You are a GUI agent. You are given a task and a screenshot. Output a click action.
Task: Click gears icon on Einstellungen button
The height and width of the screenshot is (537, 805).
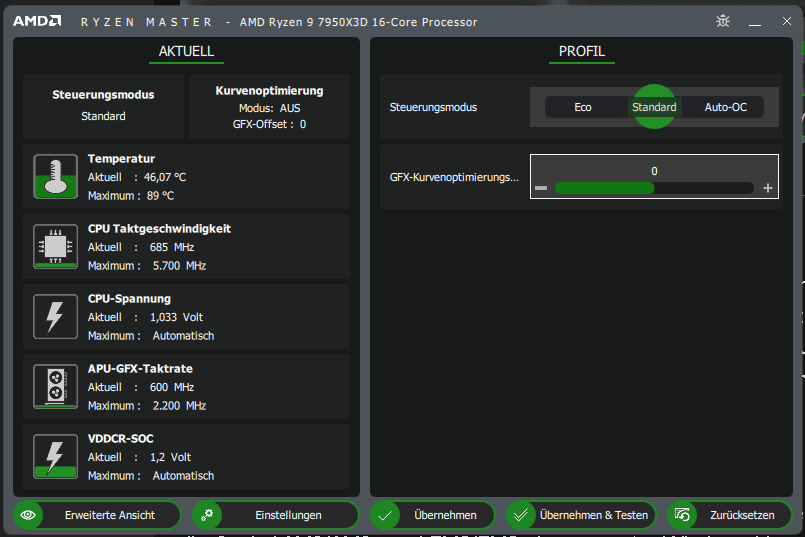coord(207,515)
